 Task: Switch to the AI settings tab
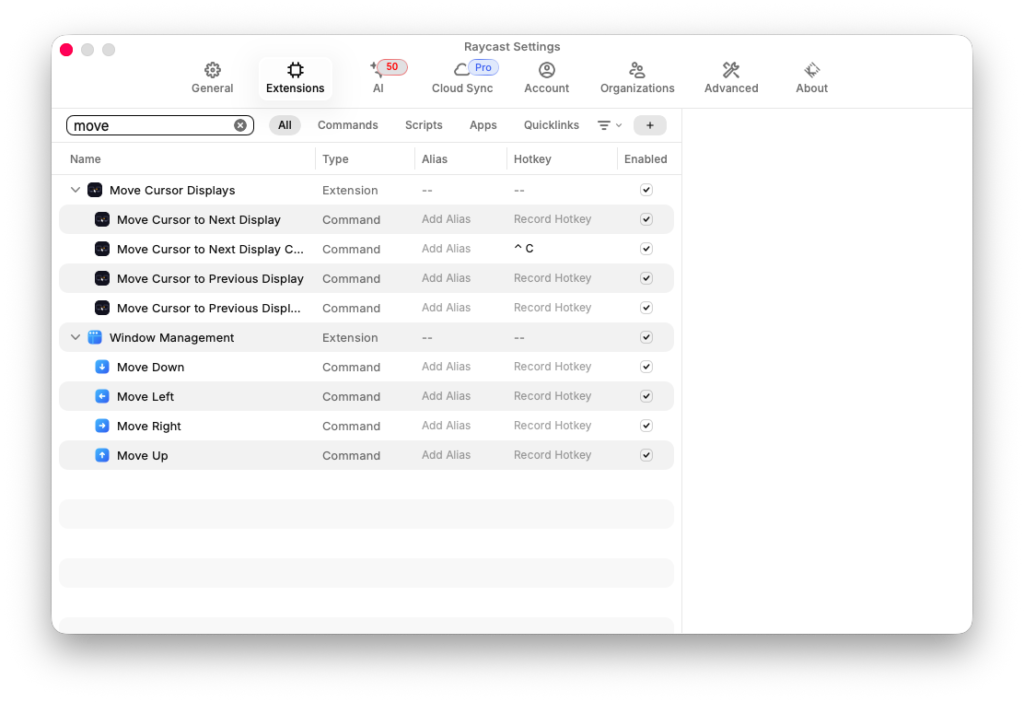coord(379,78)
